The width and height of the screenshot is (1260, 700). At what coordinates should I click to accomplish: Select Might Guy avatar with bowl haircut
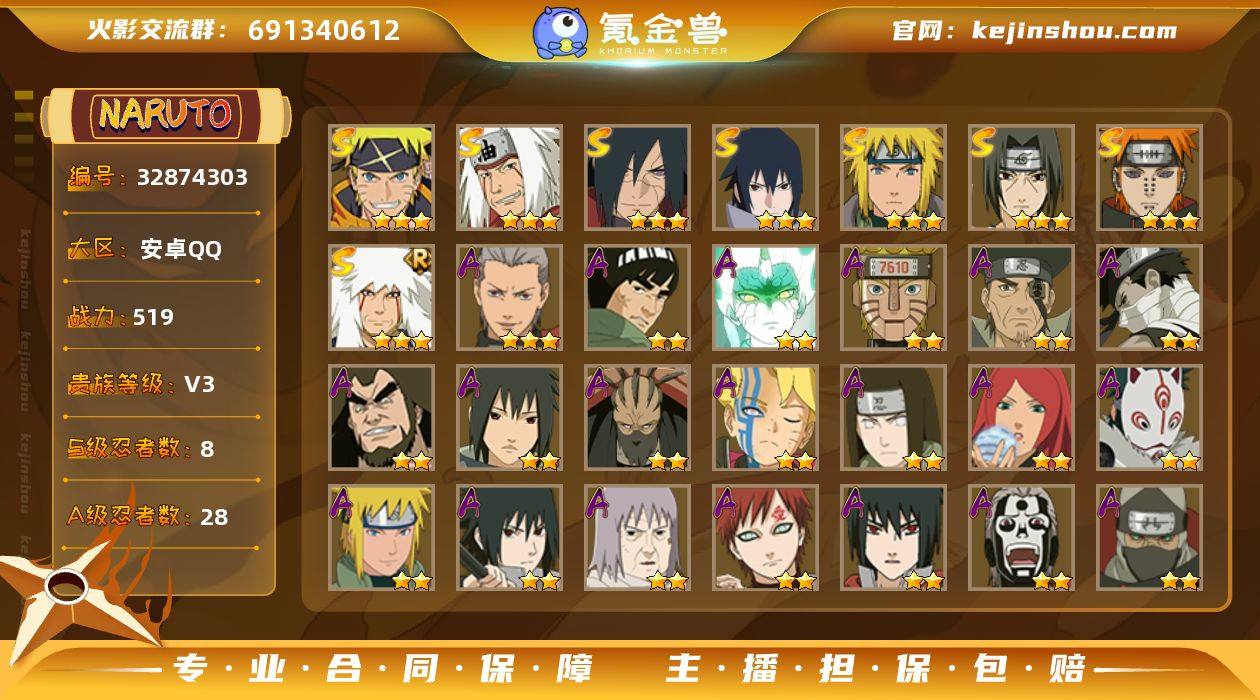point(637,298)
